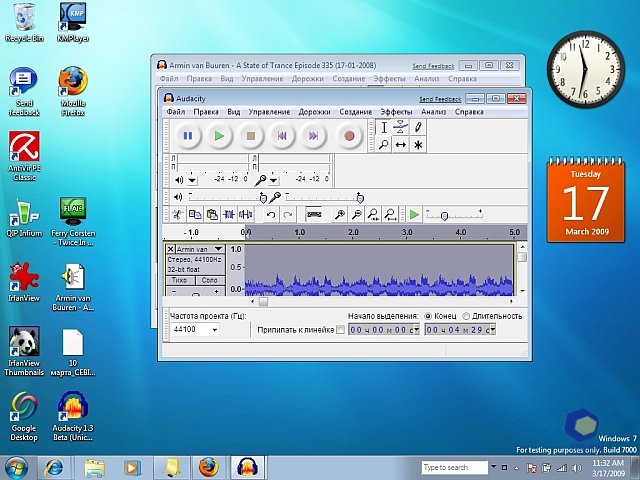Click the Undo arrow icon
Viewport: 640px width, 480px height.
[x=270, y=215]
